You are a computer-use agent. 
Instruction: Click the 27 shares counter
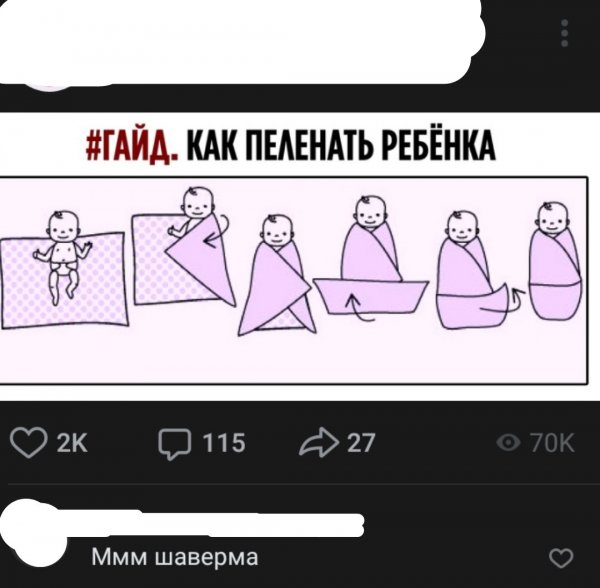pyautogui.click(x=361, y=443)
